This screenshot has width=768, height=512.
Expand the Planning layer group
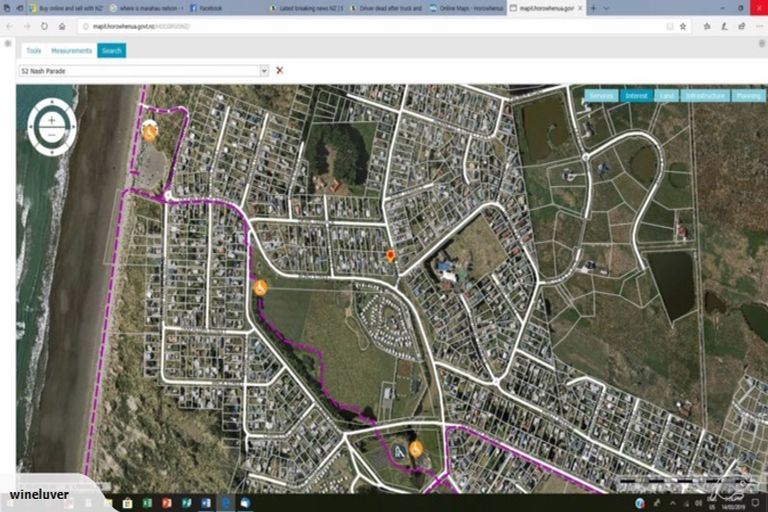(x=748, y=96)
